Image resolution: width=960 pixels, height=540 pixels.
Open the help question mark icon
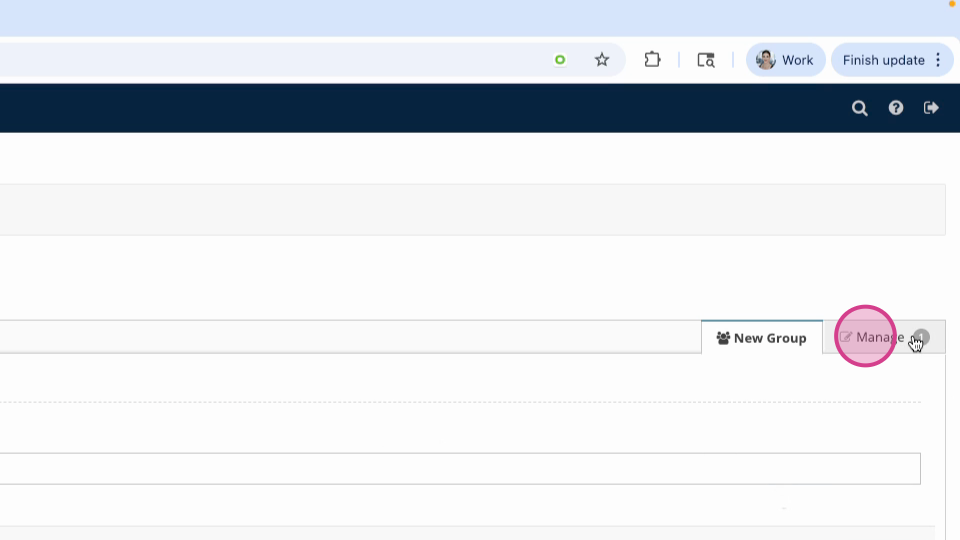(x=896, y=108)
